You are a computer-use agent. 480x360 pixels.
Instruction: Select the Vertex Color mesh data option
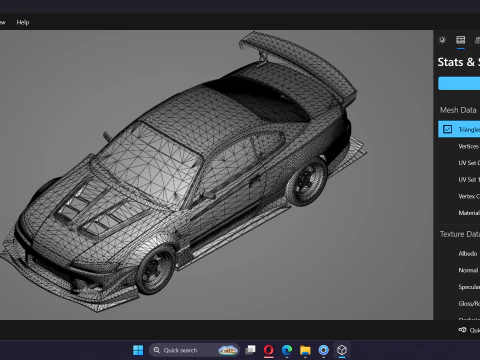[469, 196]
